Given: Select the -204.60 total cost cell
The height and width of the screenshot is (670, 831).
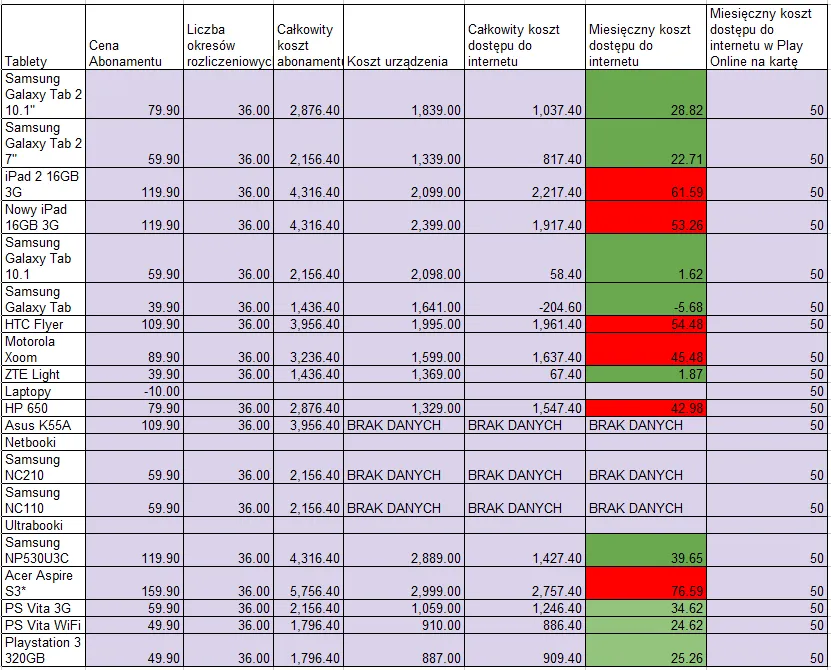Looking at the screenshot, I should pos(525,299).
